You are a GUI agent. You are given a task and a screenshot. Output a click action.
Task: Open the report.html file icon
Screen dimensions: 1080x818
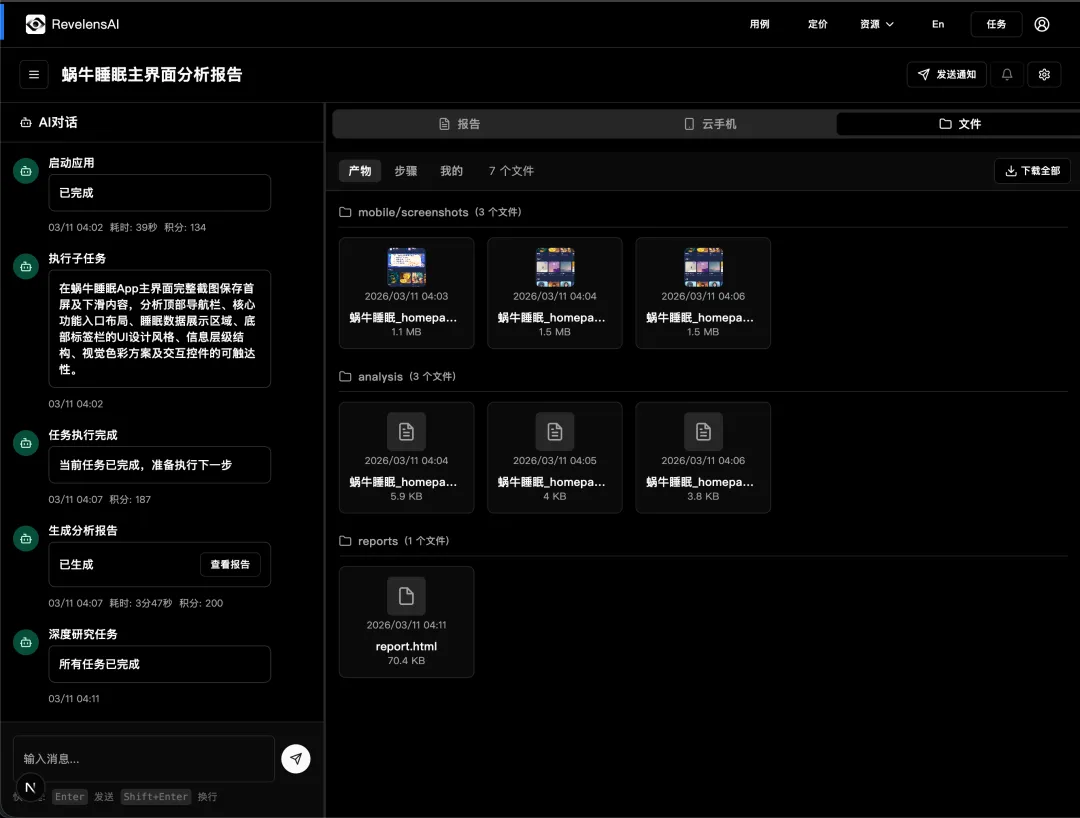click(406, 596)
